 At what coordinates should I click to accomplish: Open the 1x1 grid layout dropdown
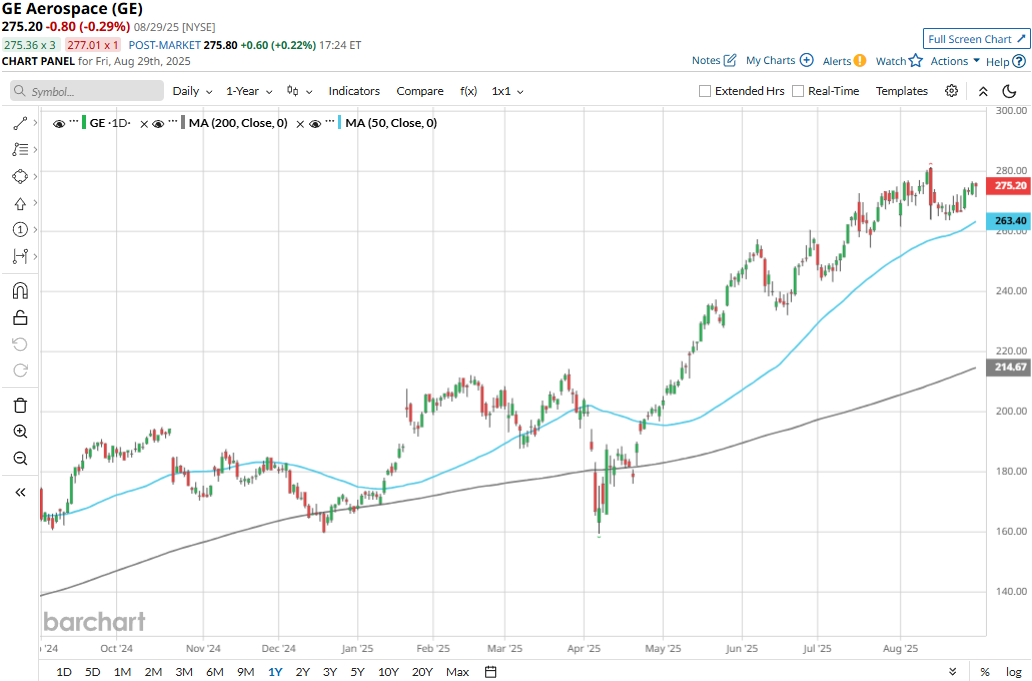point(507,91)
